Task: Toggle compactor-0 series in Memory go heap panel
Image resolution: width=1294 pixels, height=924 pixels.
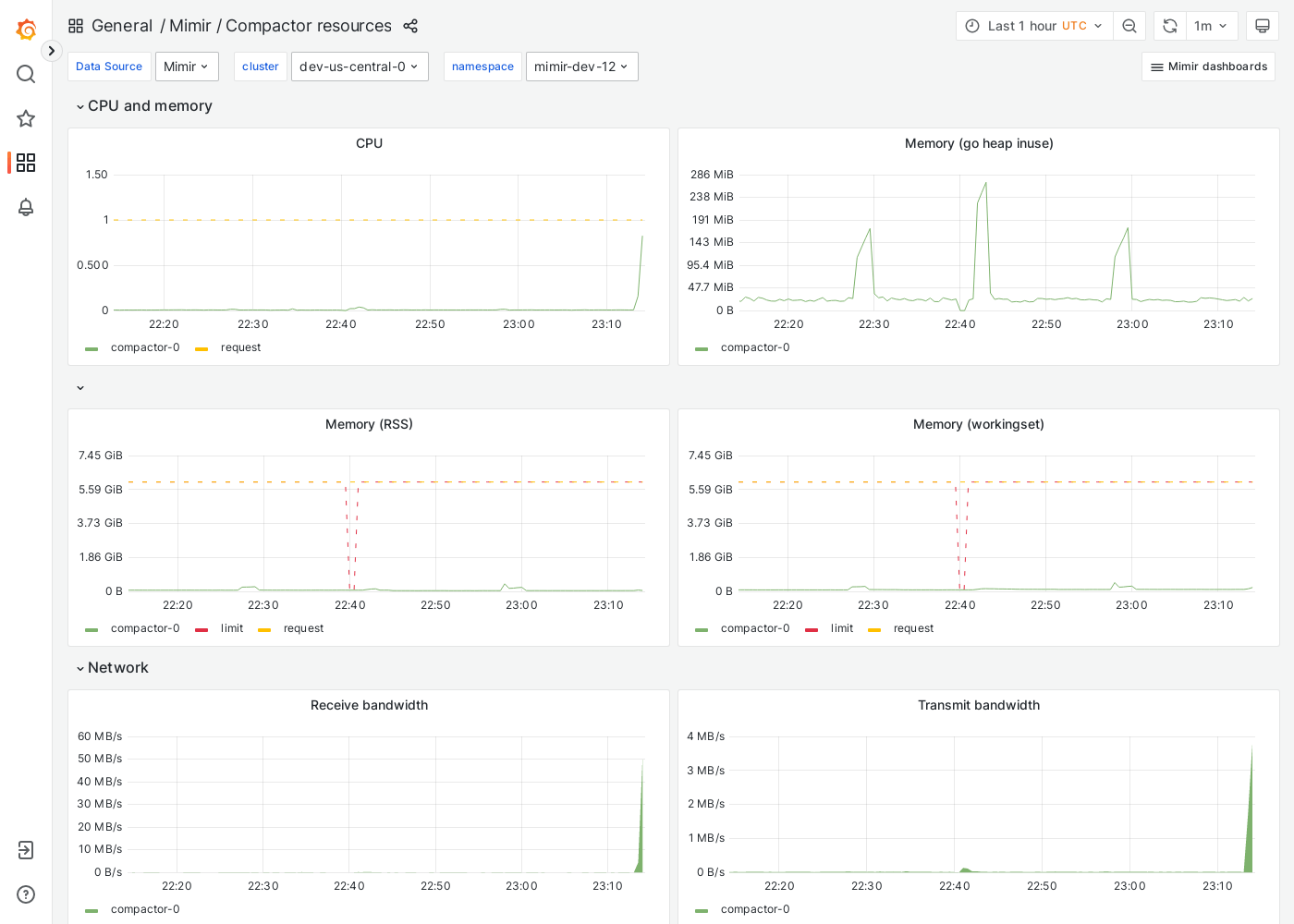Action: (x=755, y=347)
